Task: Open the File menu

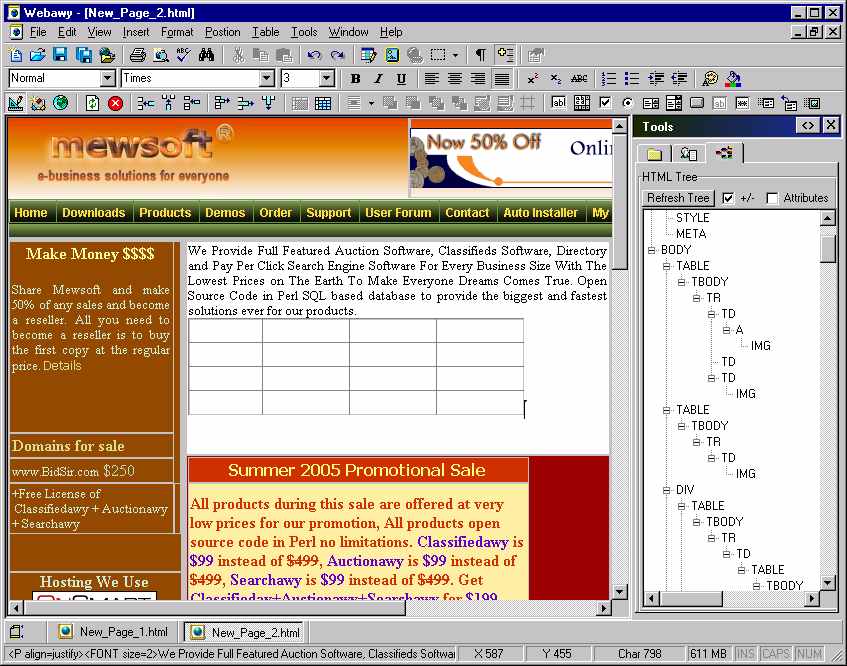Action: click(x=38, y=32)
